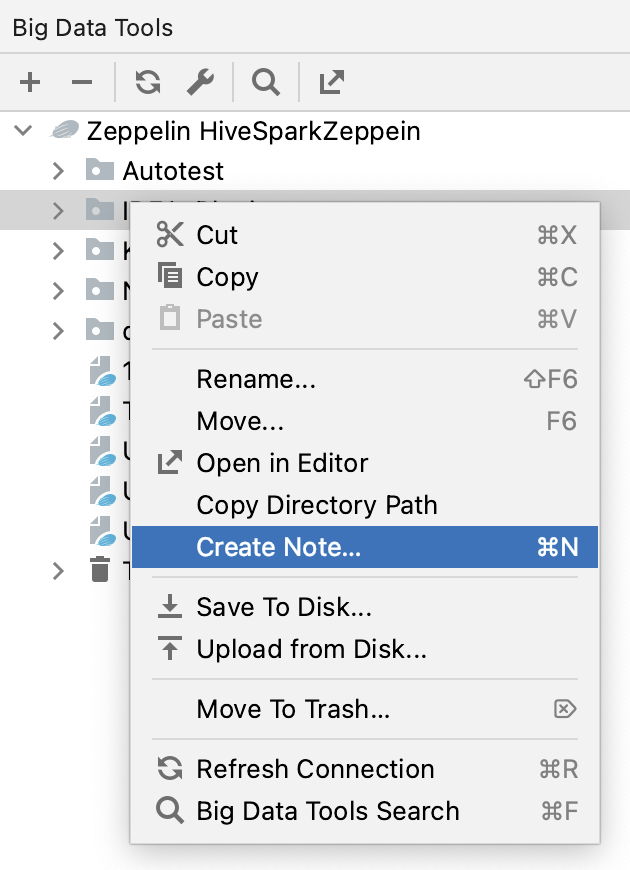Open connection settings wrench icon
This screenshot has width=630, height=870.
[200, 82]
